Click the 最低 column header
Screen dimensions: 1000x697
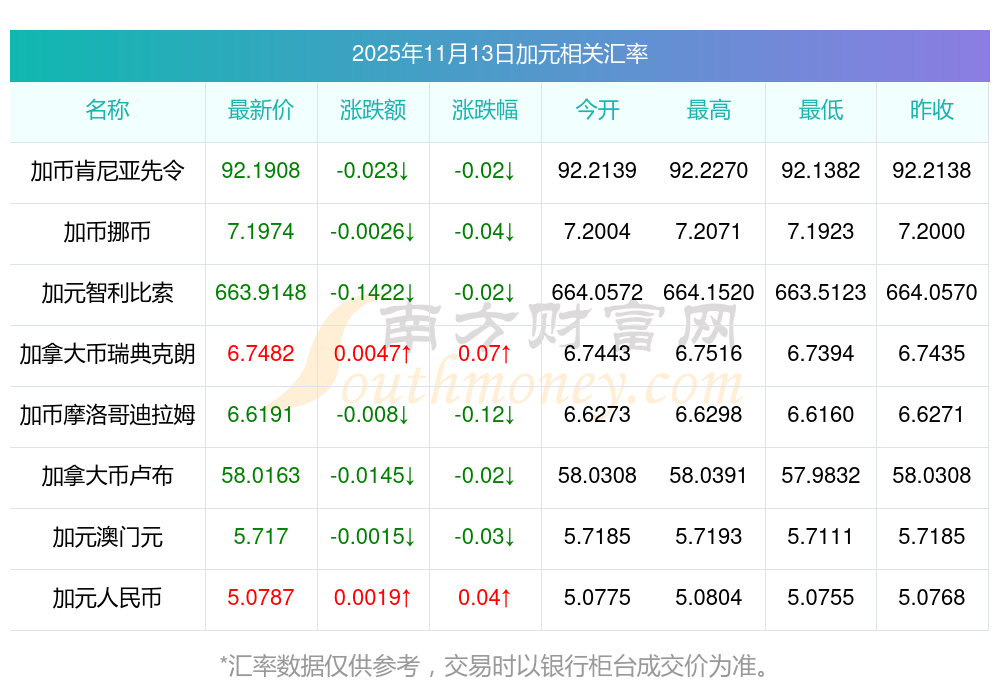(x=820, y=110)
